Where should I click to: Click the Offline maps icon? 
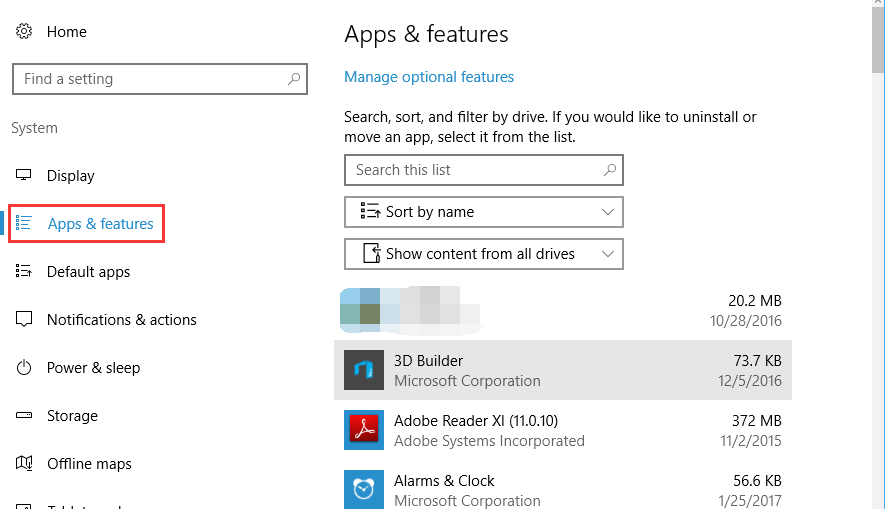(24, 463)
